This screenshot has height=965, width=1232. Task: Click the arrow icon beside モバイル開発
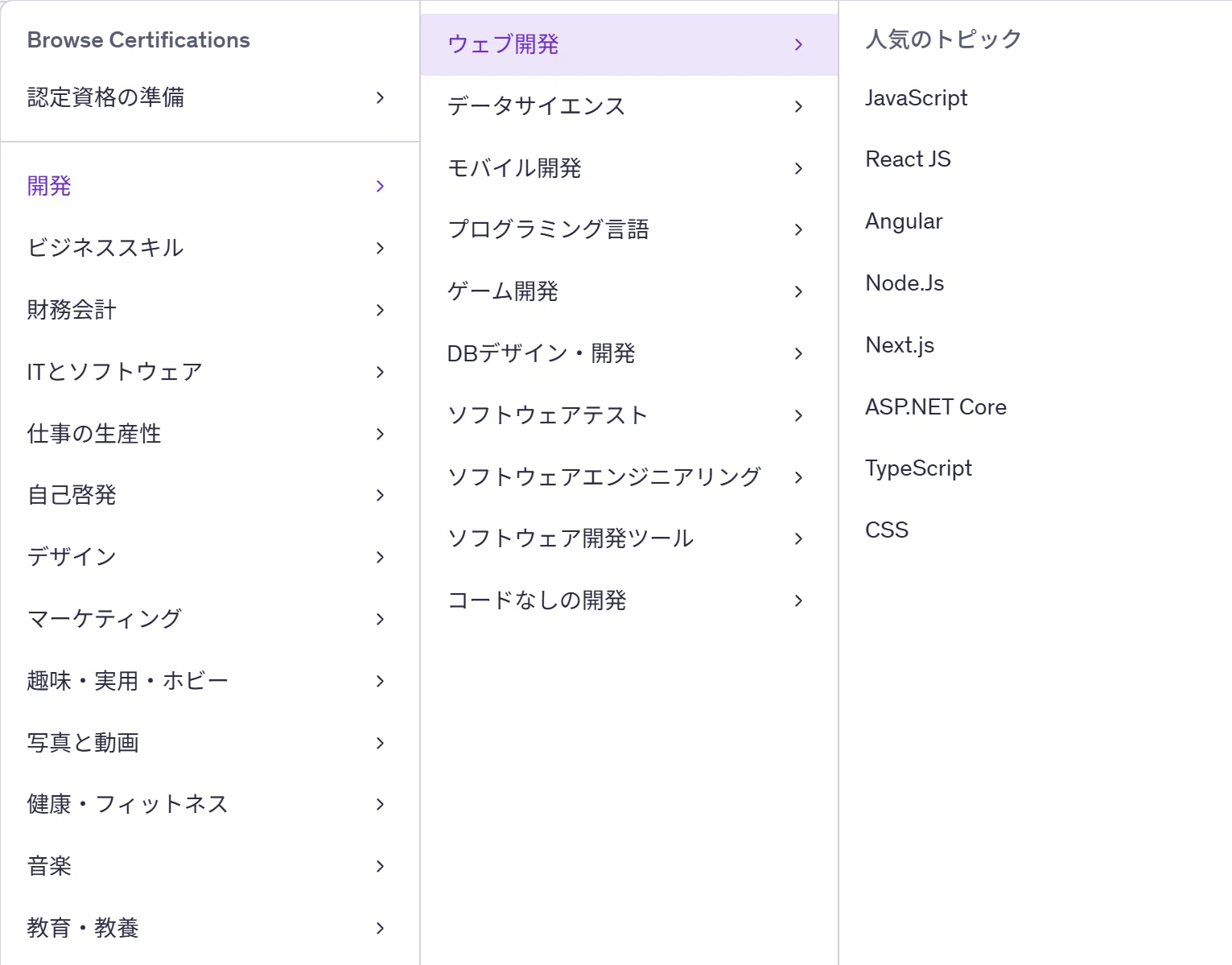coord(798,168)
